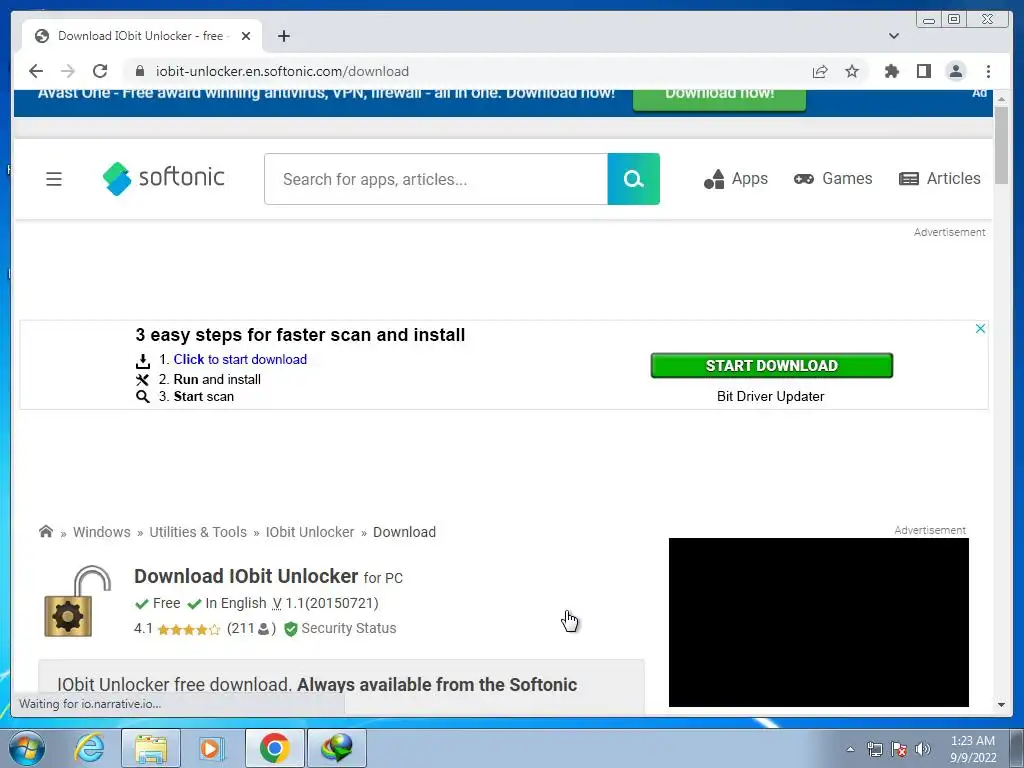Open the Chrome profile avatar icon
This screenshot has width=1024, height=768.
(955, 71)
